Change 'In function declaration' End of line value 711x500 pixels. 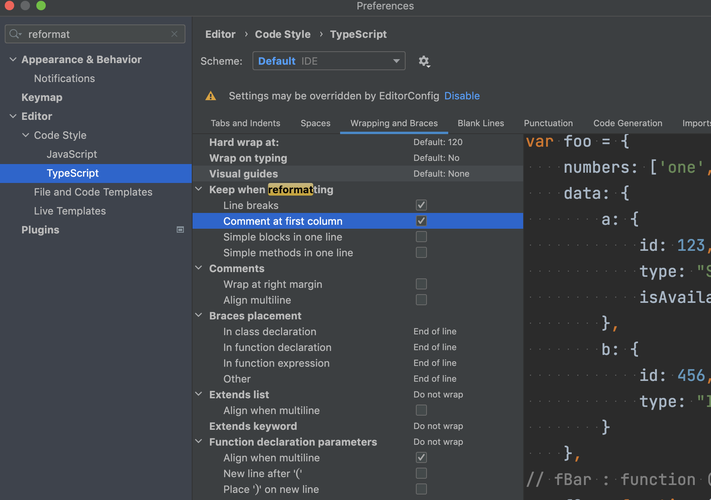[x=435, y=347]
